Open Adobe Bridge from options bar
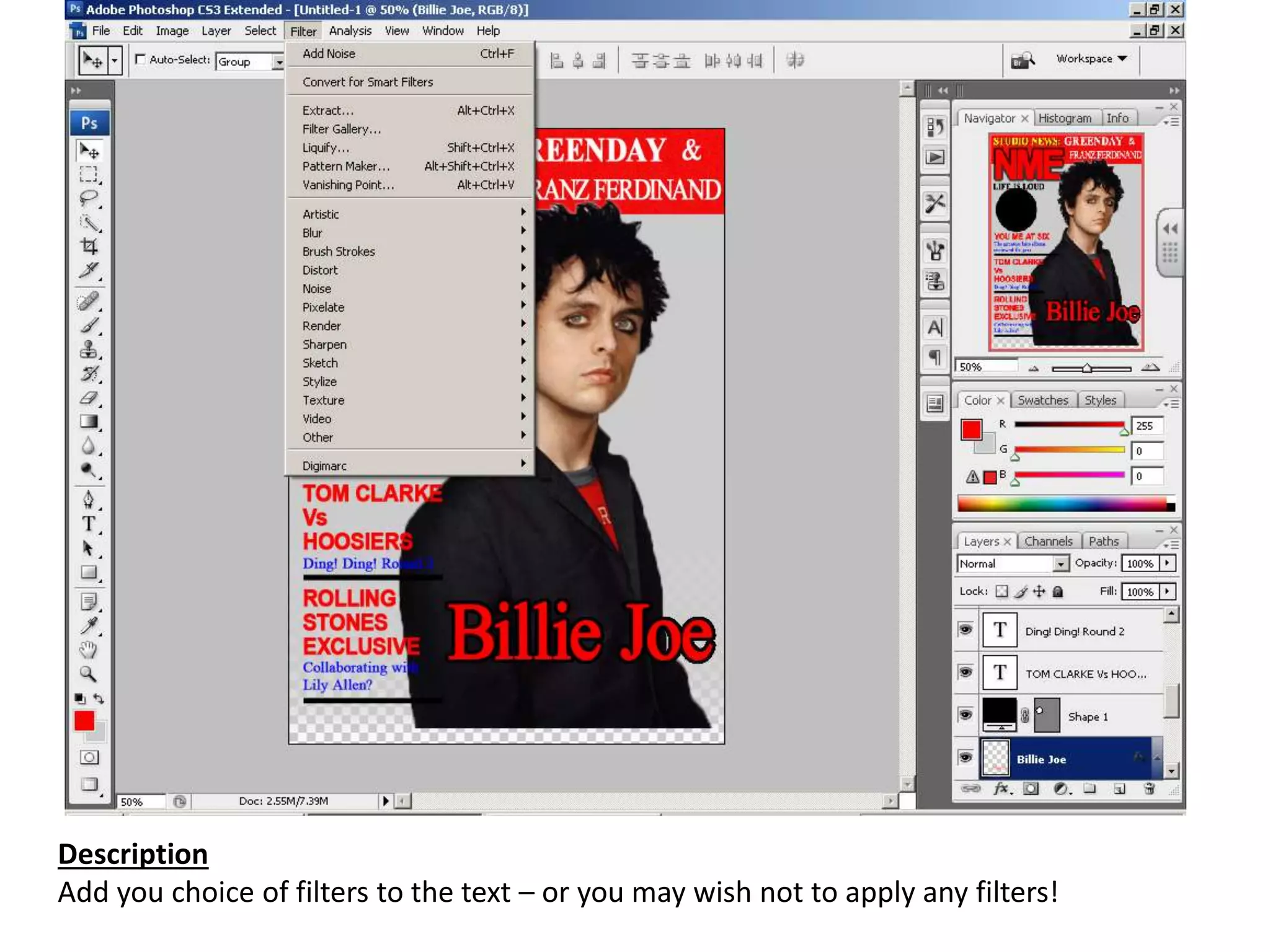The image size is (1270, 952). tap(1023, 60)
